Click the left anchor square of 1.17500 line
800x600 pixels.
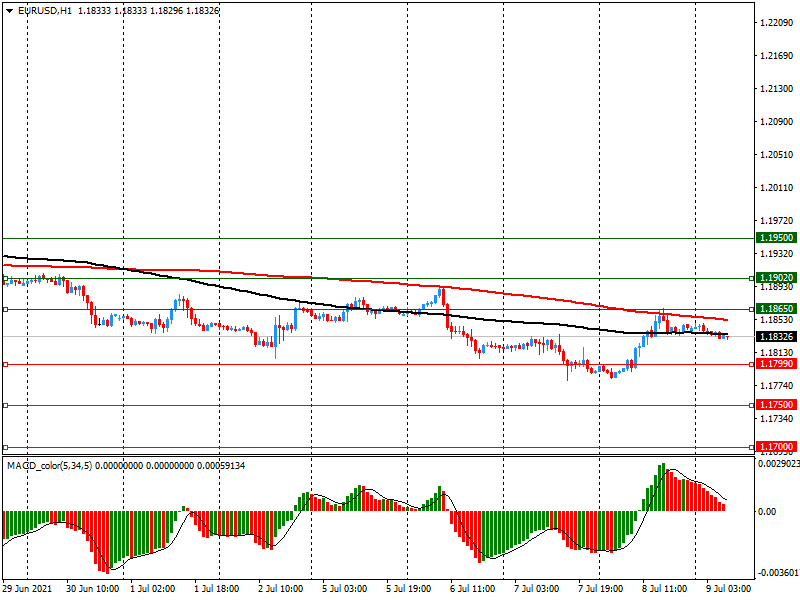[5, 405]
